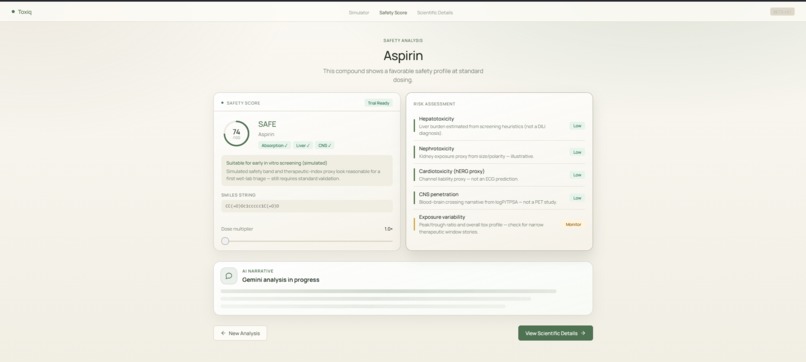Click the Exposure variability row title

[442, 217]
